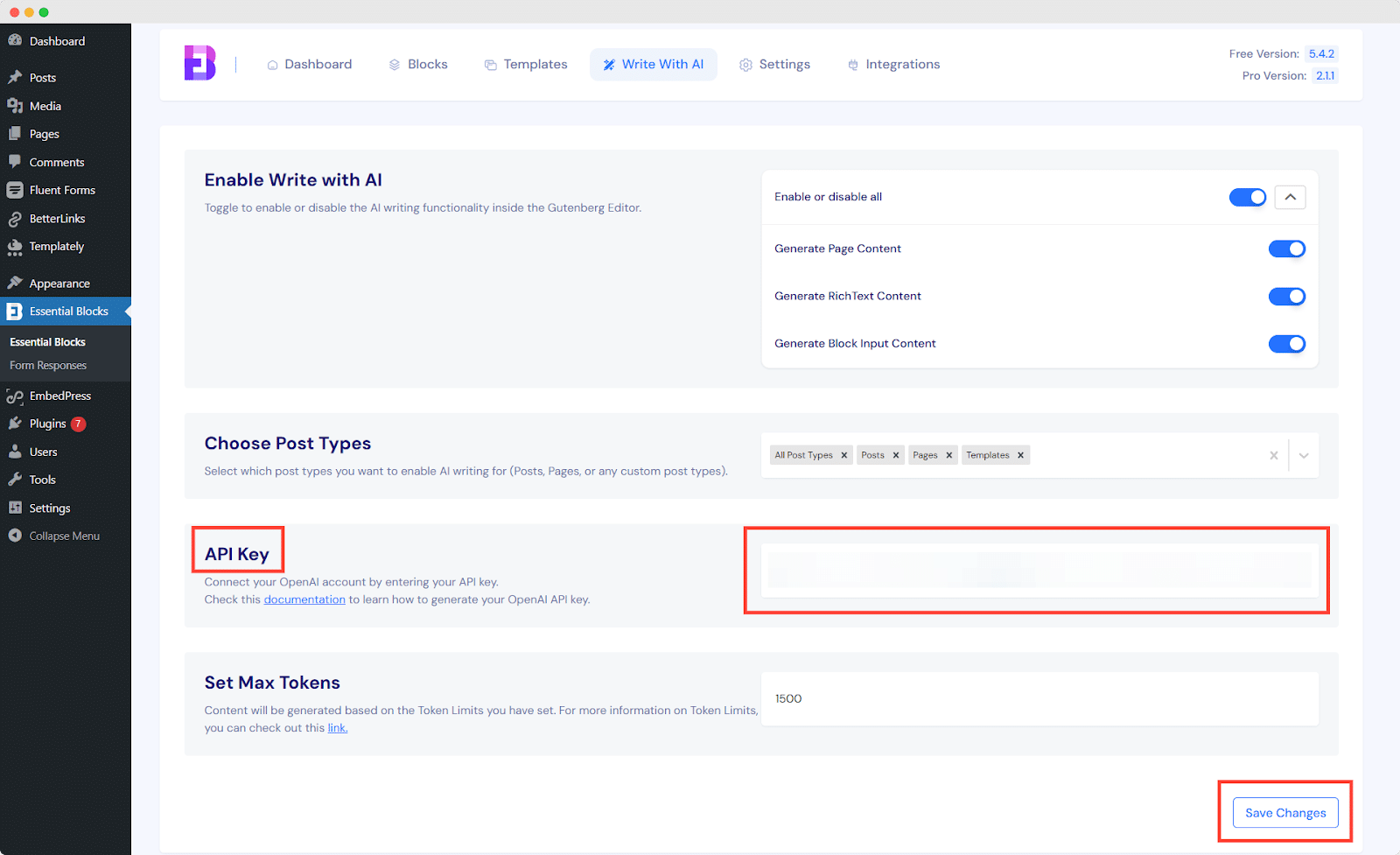Click the red plugins update count badge
The image size is (1400, 855).
[78, 424]
